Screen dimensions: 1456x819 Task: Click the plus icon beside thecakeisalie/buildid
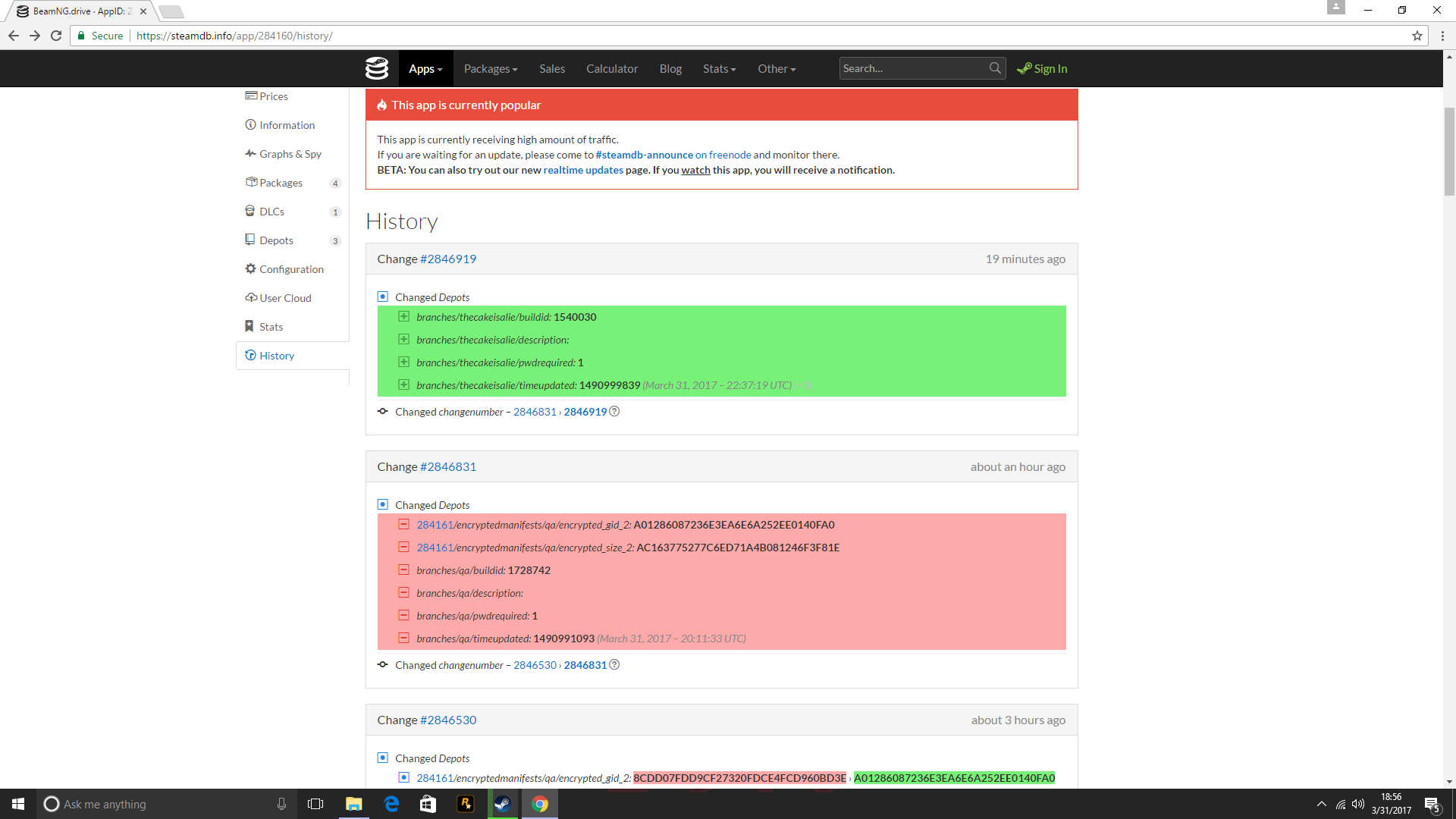(403, 317)
